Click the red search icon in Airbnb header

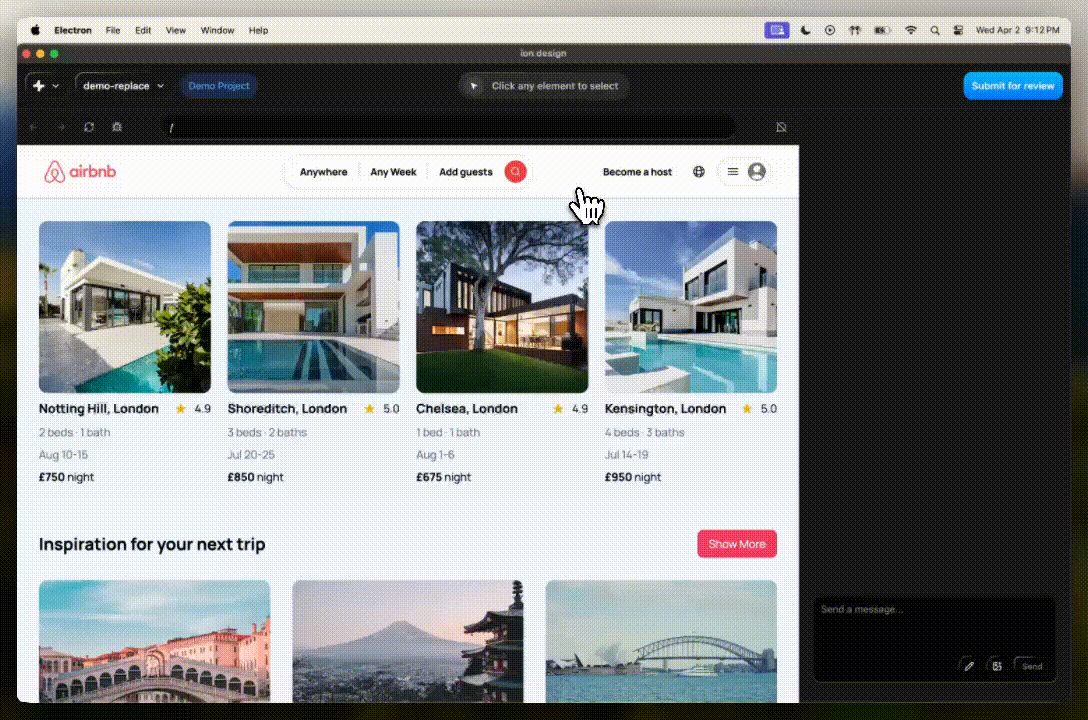[x=515, y=172]
